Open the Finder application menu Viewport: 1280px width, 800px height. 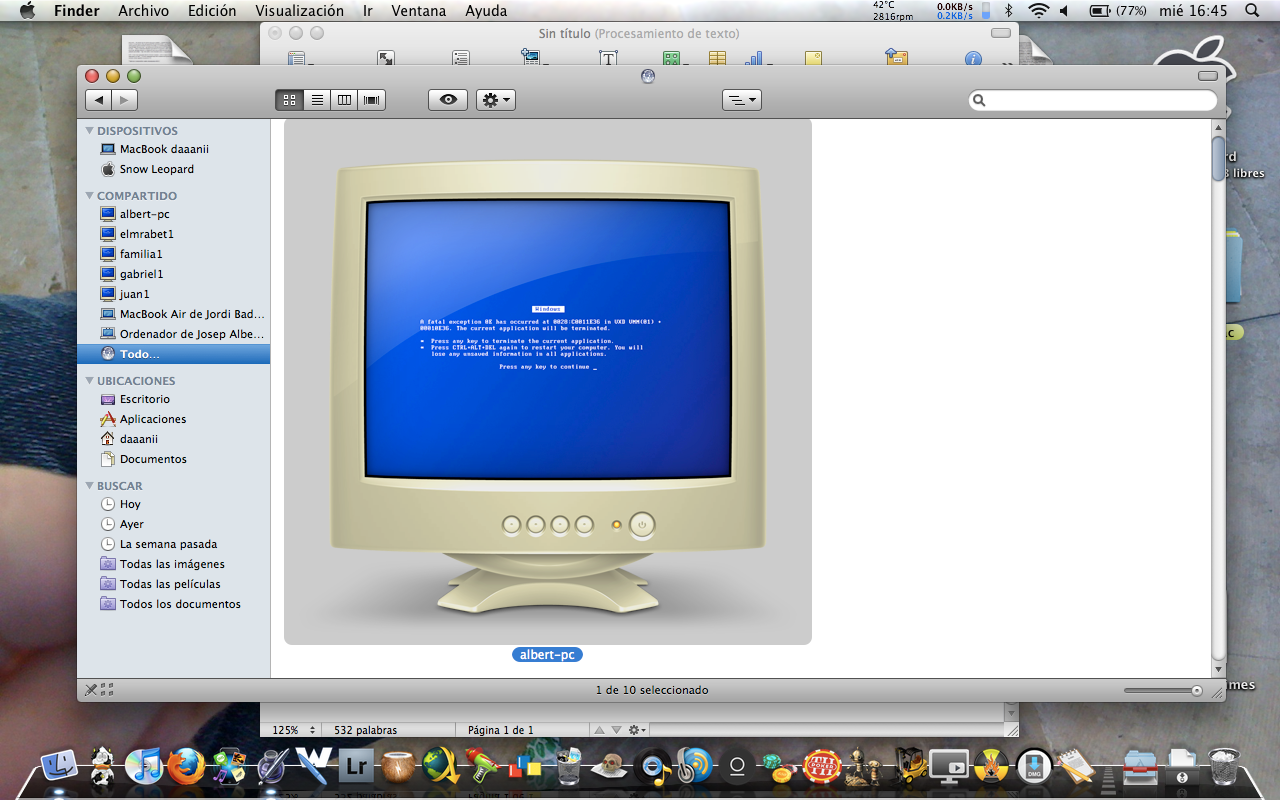[76, 11]
